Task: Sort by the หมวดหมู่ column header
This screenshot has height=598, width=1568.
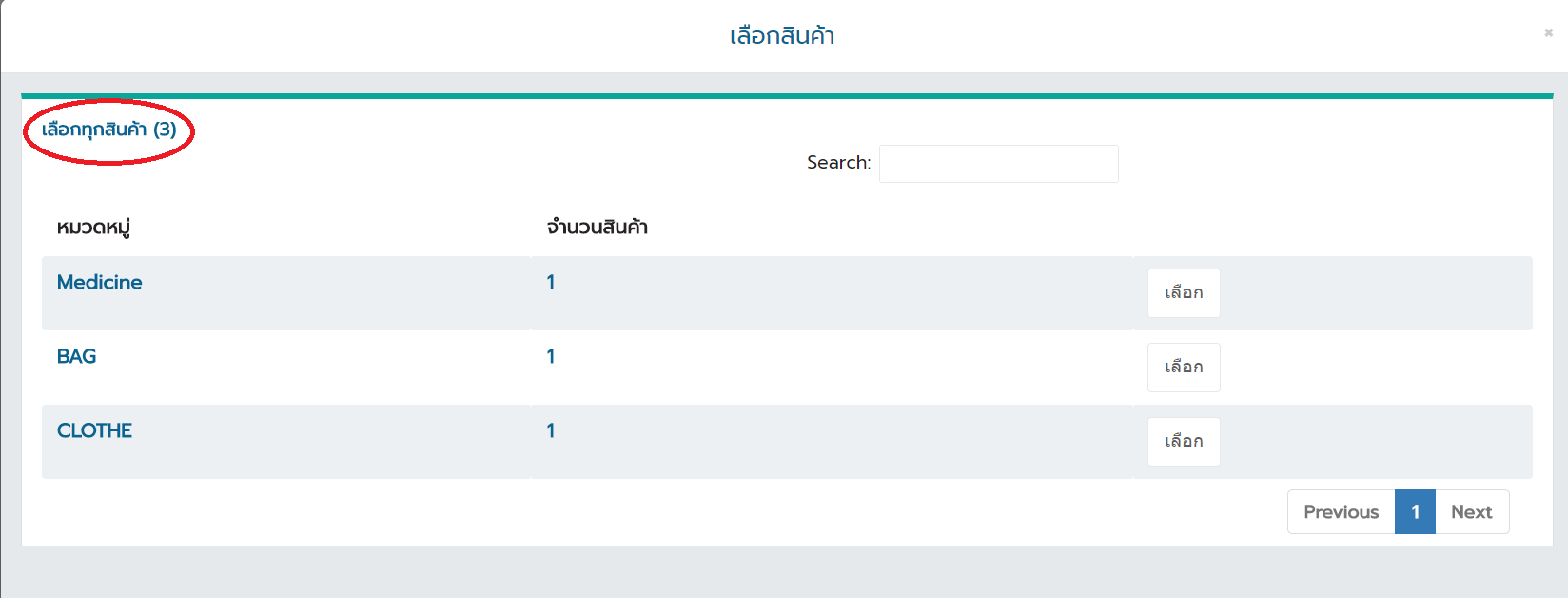Action: pos(93,228)
